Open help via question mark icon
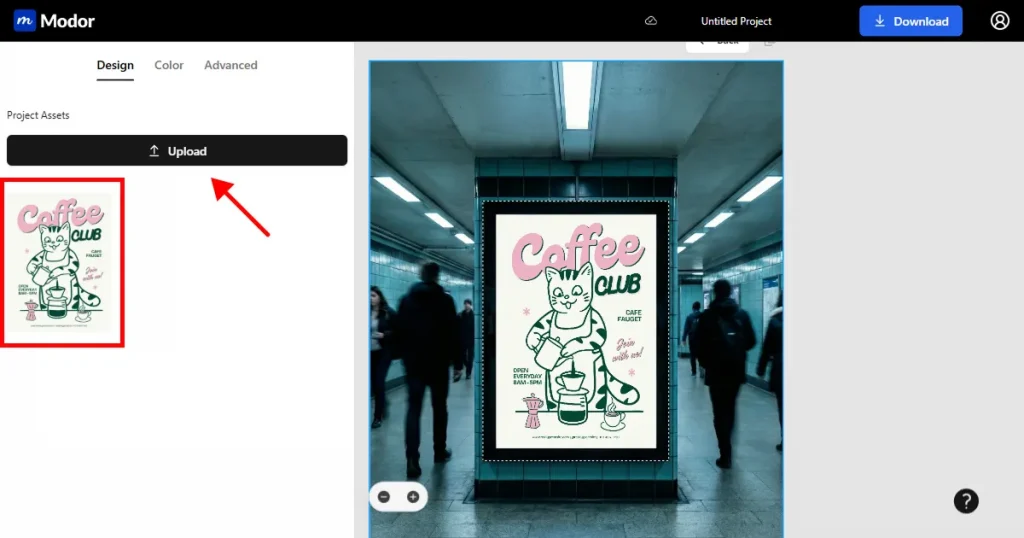 point(965,501)
